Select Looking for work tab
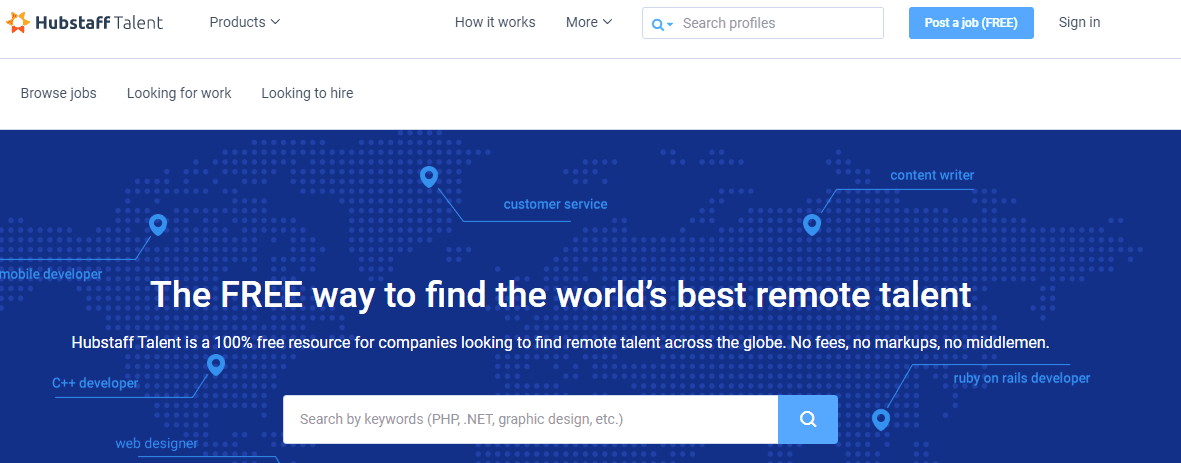 (179, 93)
